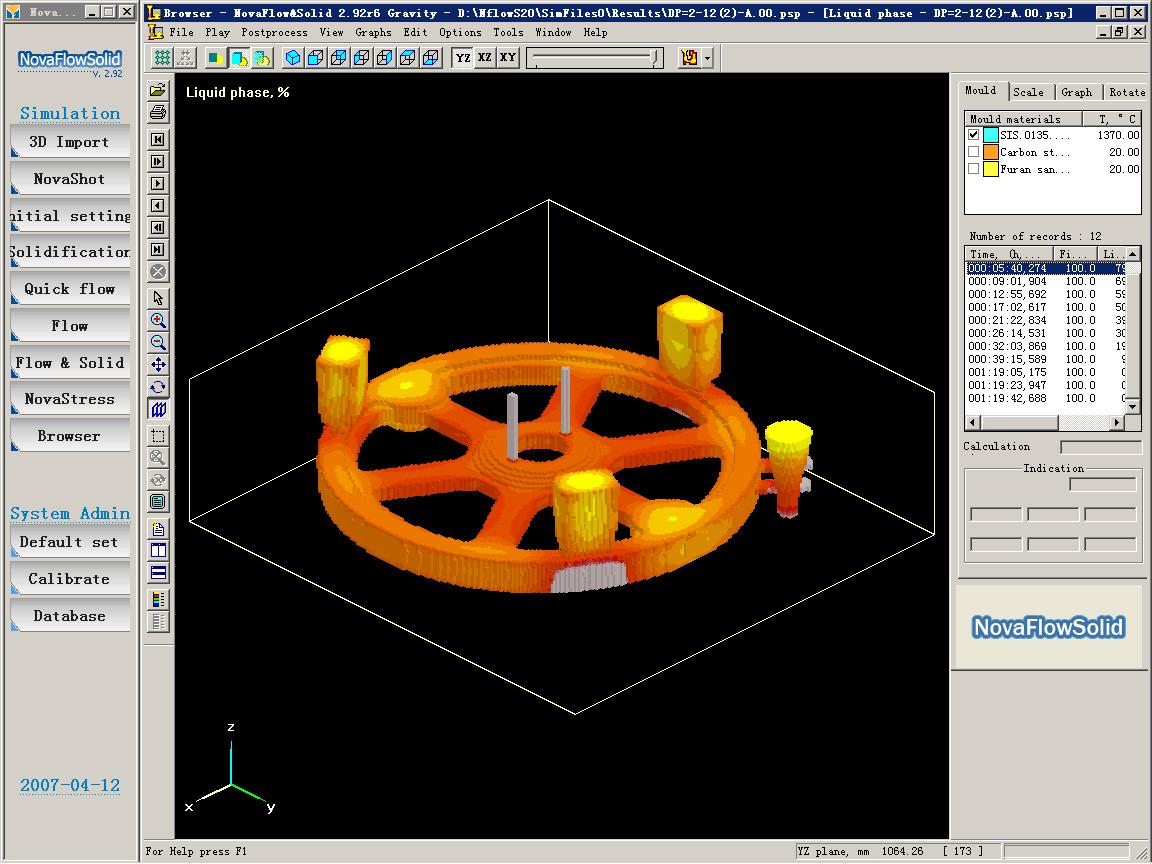Click the tile windows horizontally icon

[158, 573]
